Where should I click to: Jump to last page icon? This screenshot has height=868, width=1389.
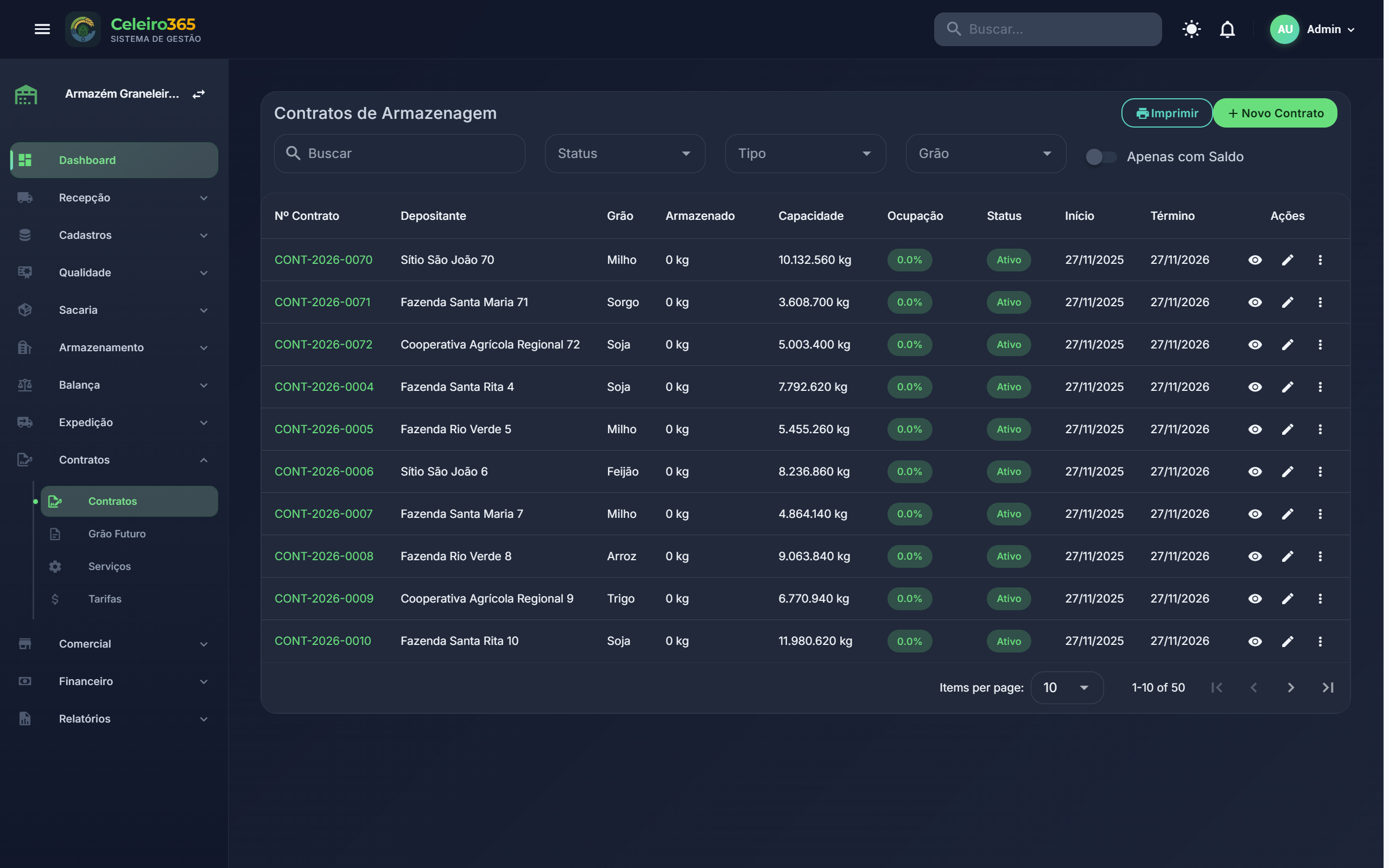(1327, 688)
